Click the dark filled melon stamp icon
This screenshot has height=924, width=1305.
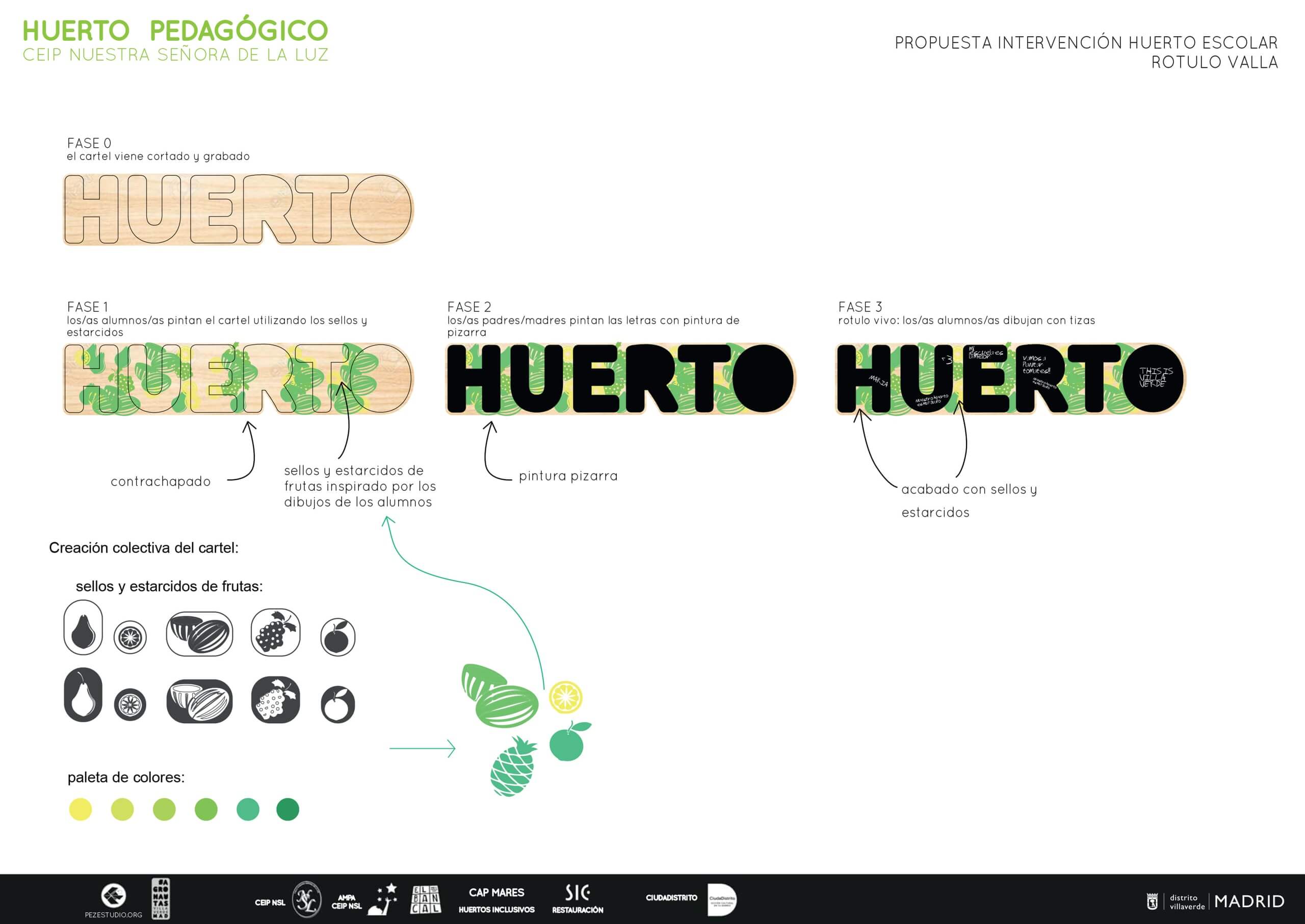pyautogui.click(x=199, y=701)
